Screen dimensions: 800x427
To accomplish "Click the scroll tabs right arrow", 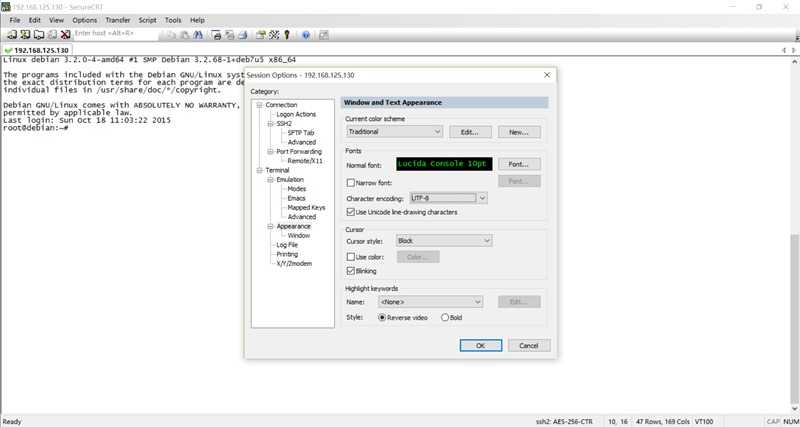I will coord(793,51).
